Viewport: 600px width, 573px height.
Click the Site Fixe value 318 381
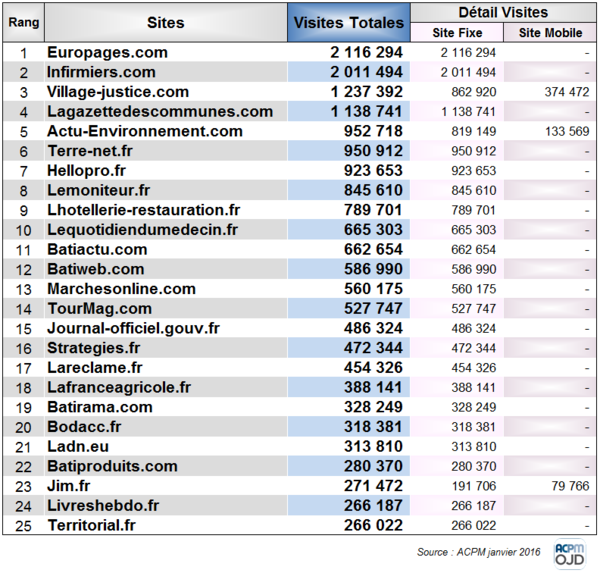[x=474, y=427]
